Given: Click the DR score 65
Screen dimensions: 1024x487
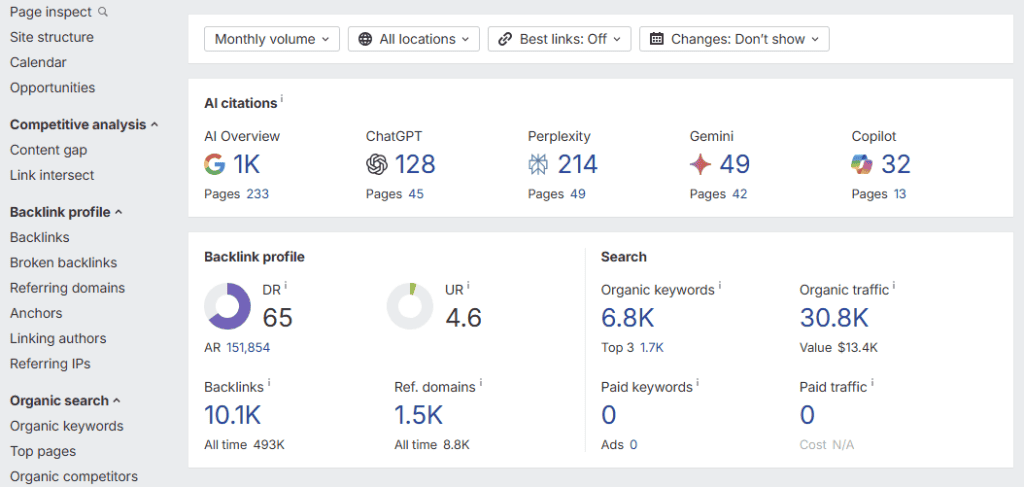Looking at the screenshot, I should (x=278, y=318).
